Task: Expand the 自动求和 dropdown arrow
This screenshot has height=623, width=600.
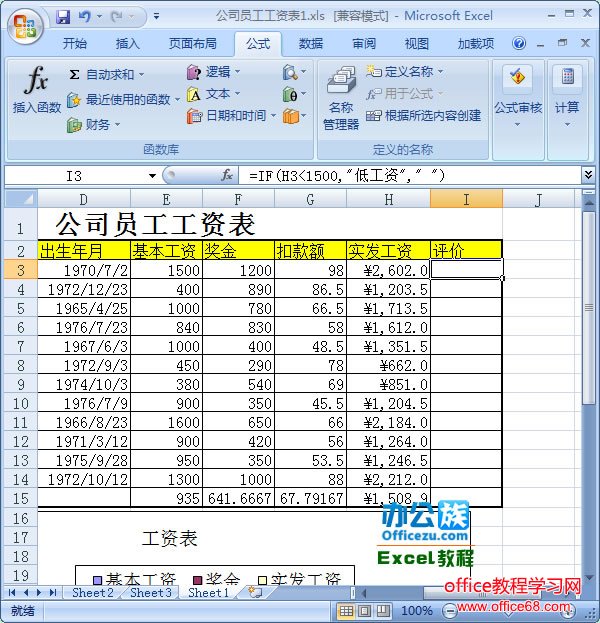Action: point(141,74)
